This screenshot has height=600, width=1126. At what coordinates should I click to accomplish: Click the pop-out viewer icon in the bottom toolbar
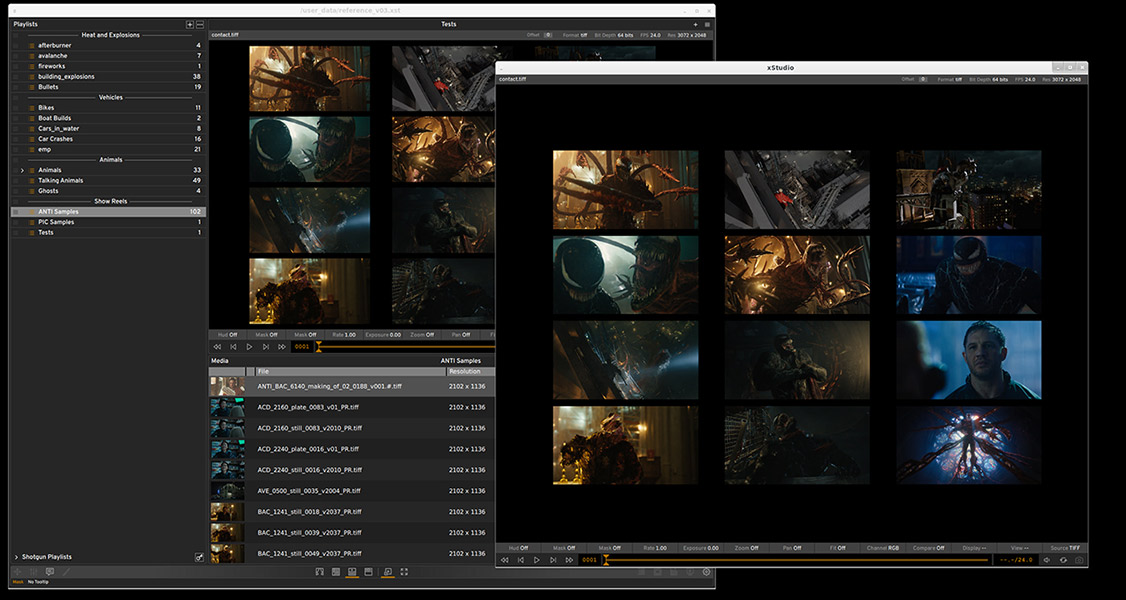(387, 572)
